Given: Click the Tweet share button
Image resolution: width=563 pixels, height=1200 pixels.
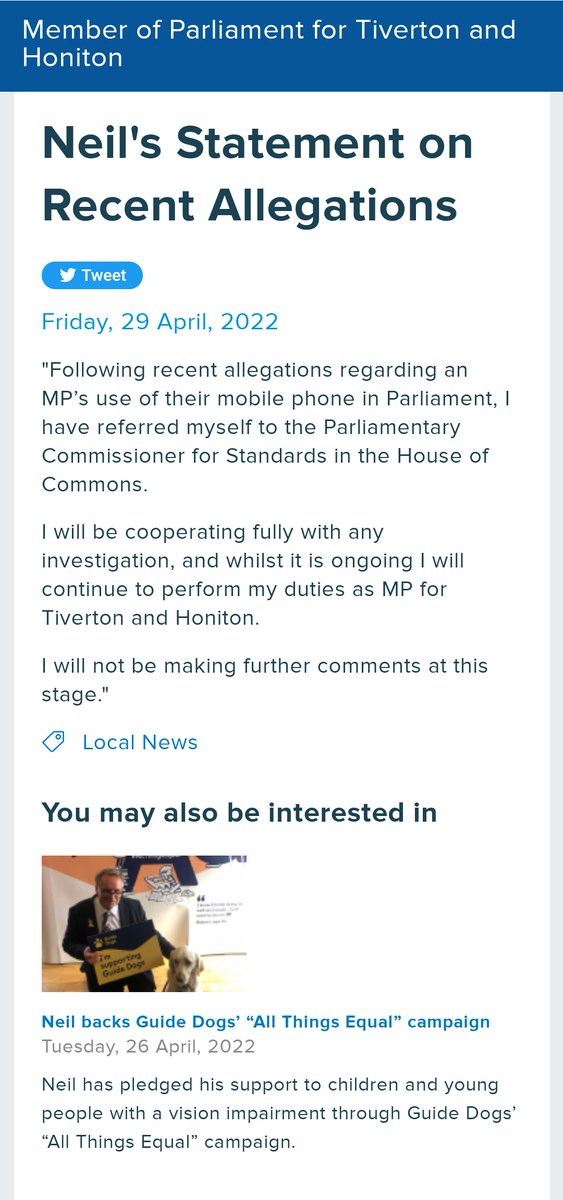Looking at the screenshot, I should 92,275.
